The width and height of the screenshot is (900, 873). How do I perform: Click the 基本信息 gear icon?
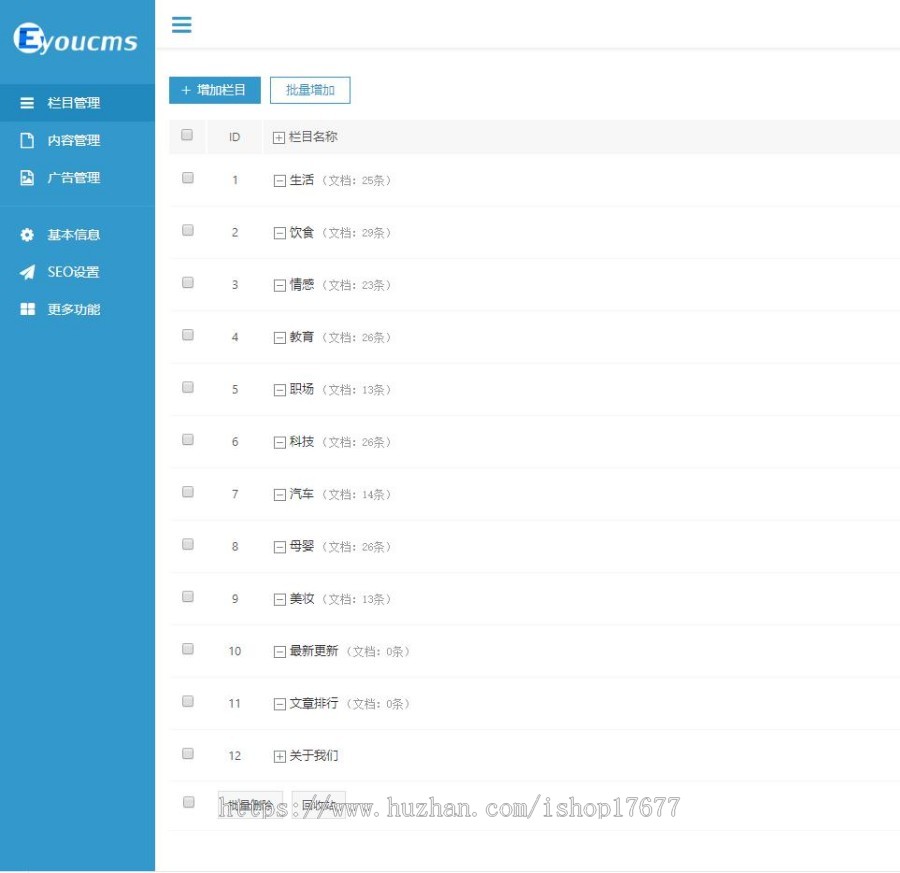pos(27,235)
